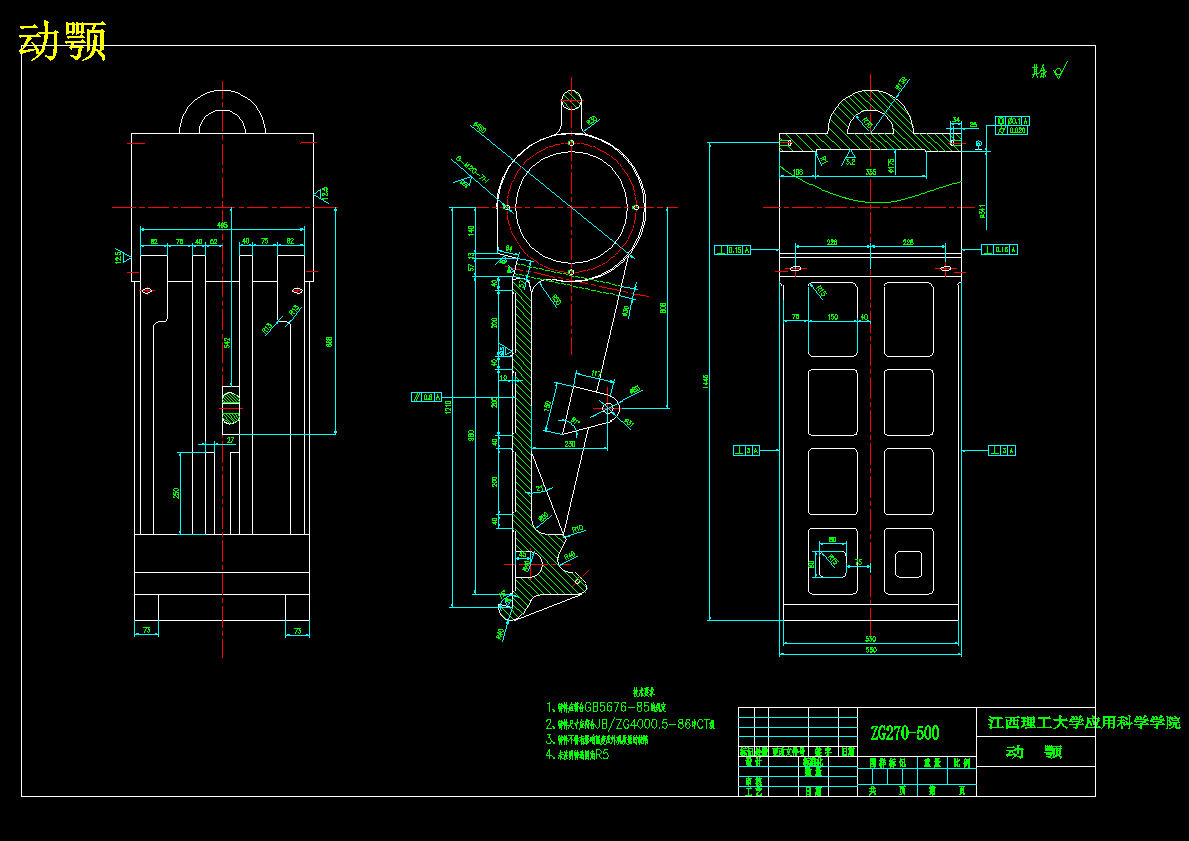Select the green 动 颚 part name in title block
This screenshot has height=841, width=1189.
click(x=1034, y=752)
